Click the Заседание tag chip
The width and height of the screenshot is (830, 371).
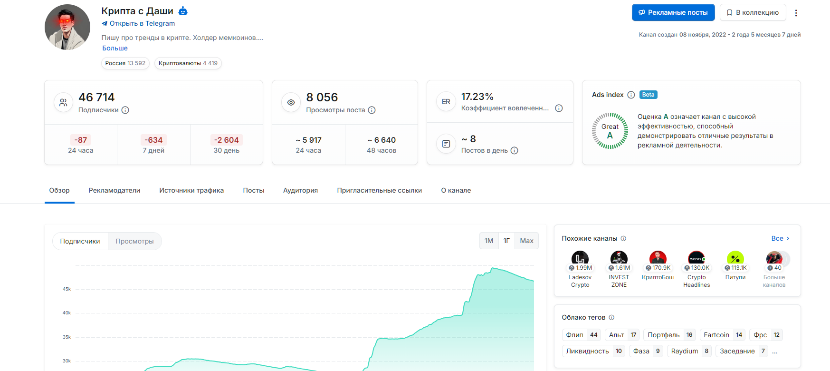coord(741,351)
